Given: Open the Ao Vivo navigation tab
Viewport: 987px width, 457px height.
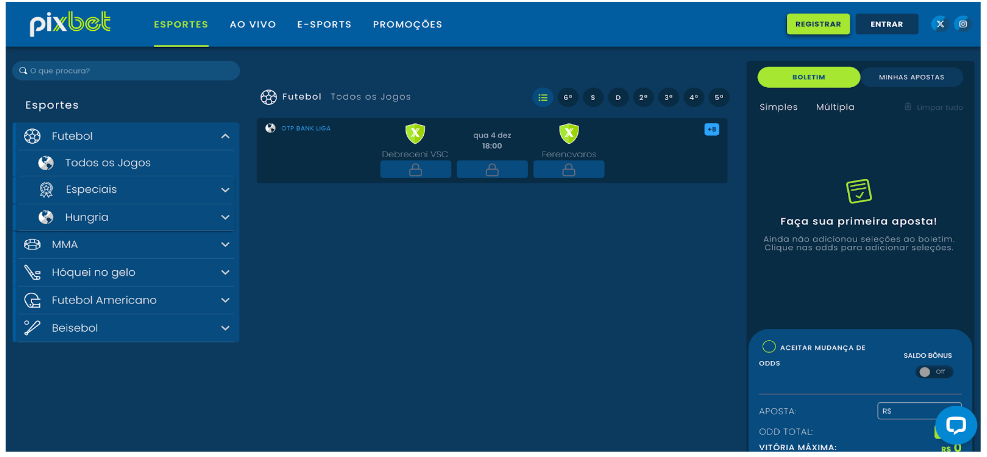Looking at the screenshot, I should point(253,25).
